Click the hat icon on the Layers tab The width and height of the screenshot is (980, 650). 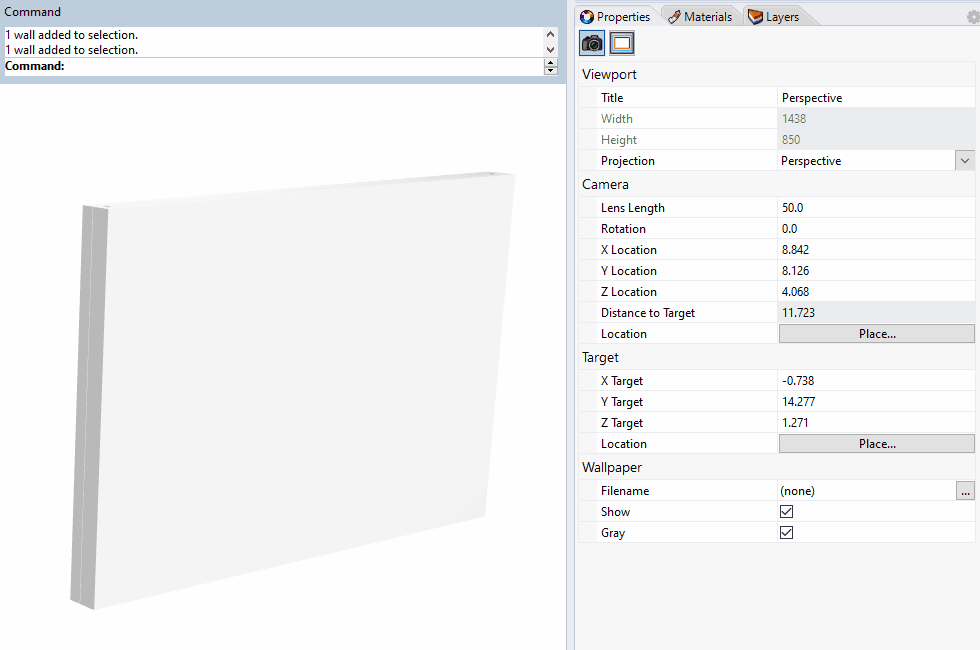click(x=755, y=16)
